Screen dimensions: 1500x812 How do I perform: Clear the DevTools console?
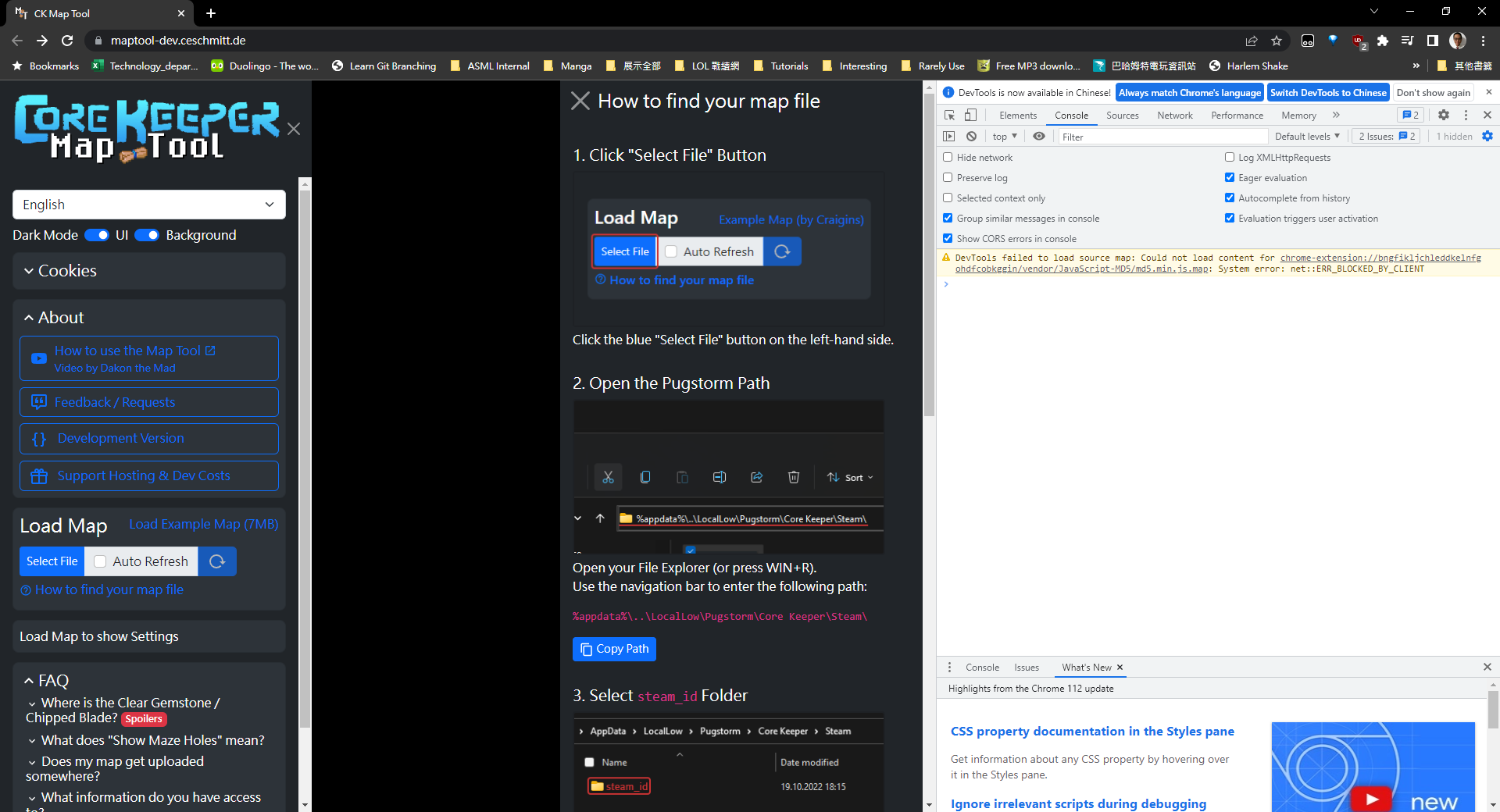972,136
